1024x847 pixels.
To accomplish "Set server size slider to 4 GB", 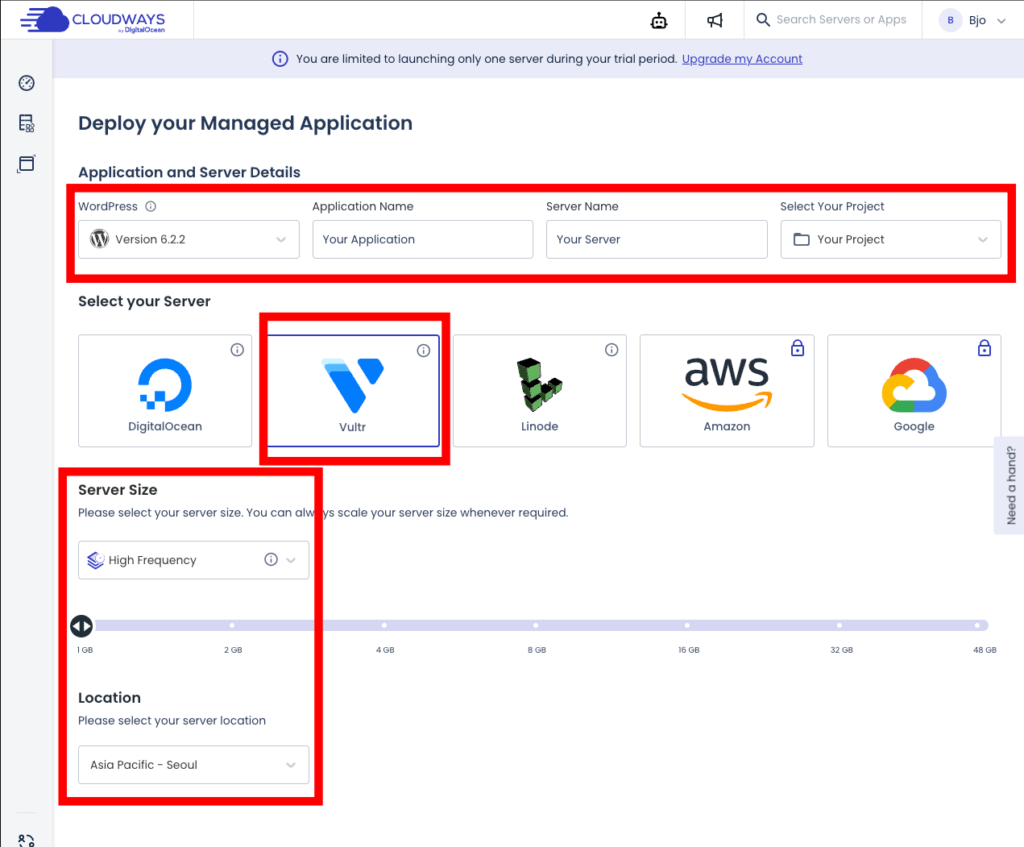I will tap(384, 626).
